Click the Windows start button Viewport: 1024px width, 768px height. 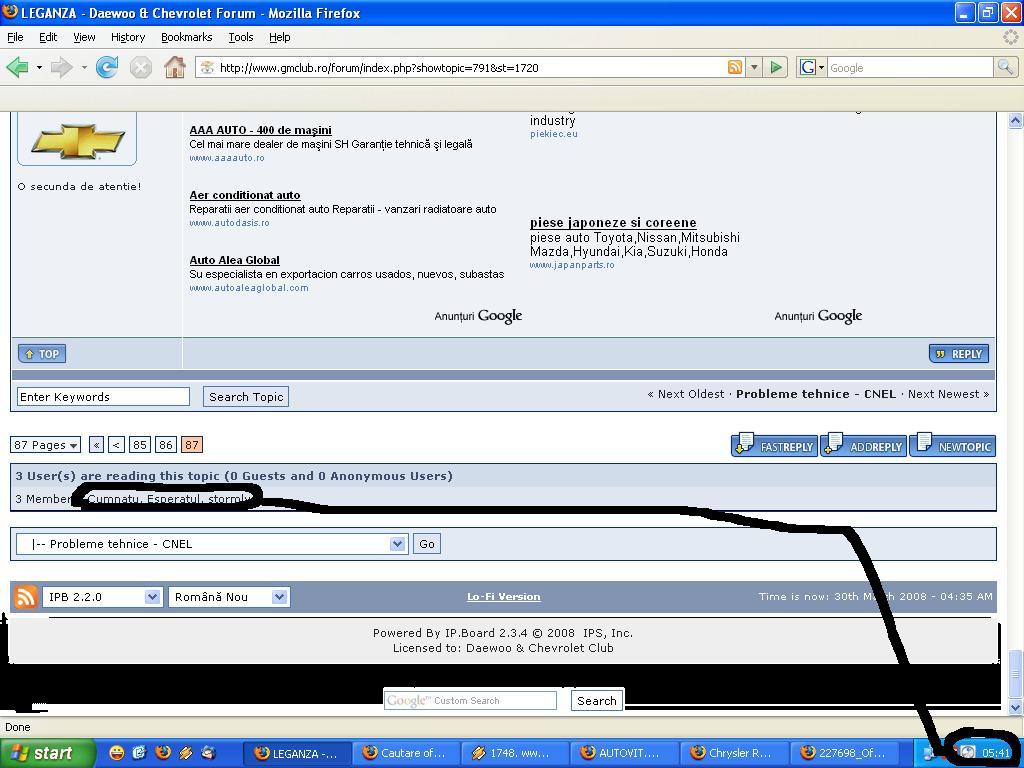(x=47, y=753)
